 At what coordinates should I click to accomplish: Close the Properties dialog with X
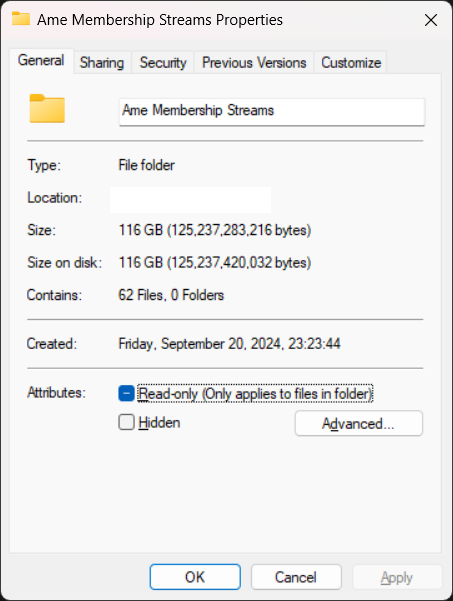click(431, 20)
